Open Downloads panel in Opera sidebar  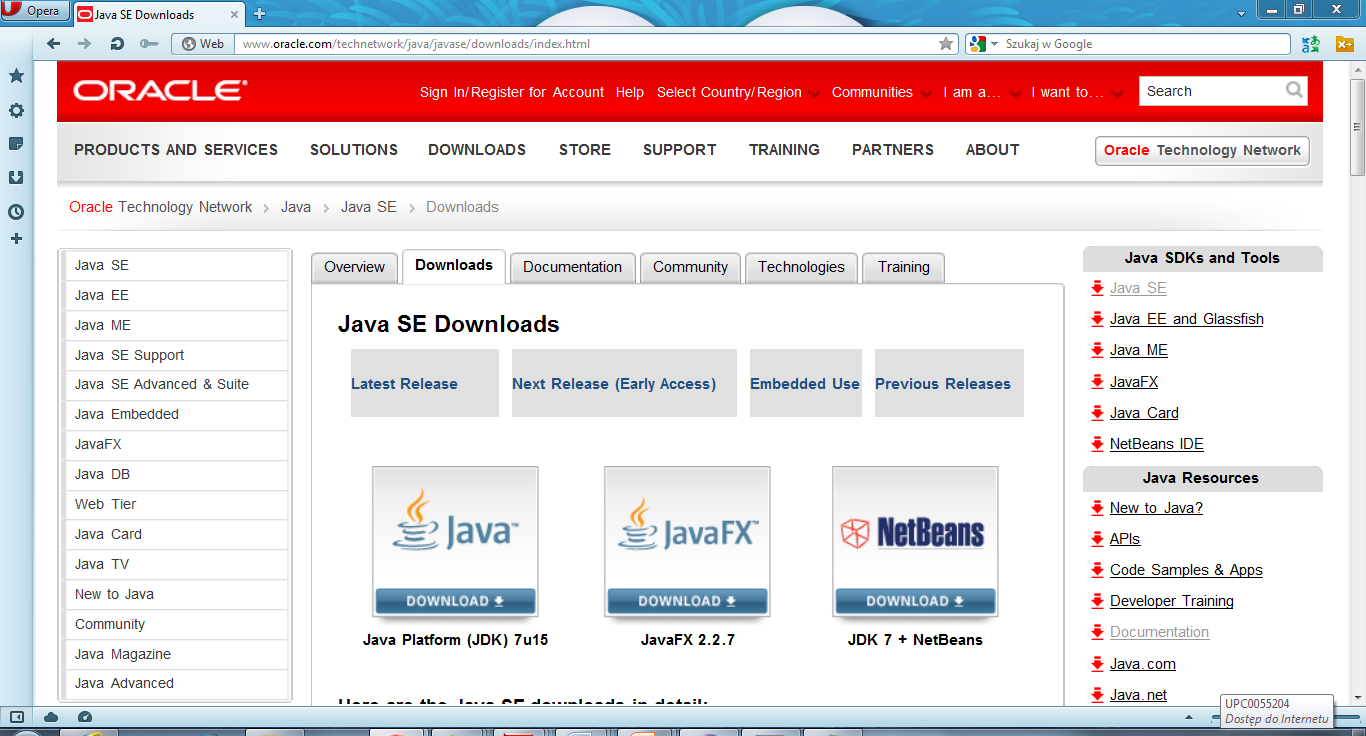16,178
